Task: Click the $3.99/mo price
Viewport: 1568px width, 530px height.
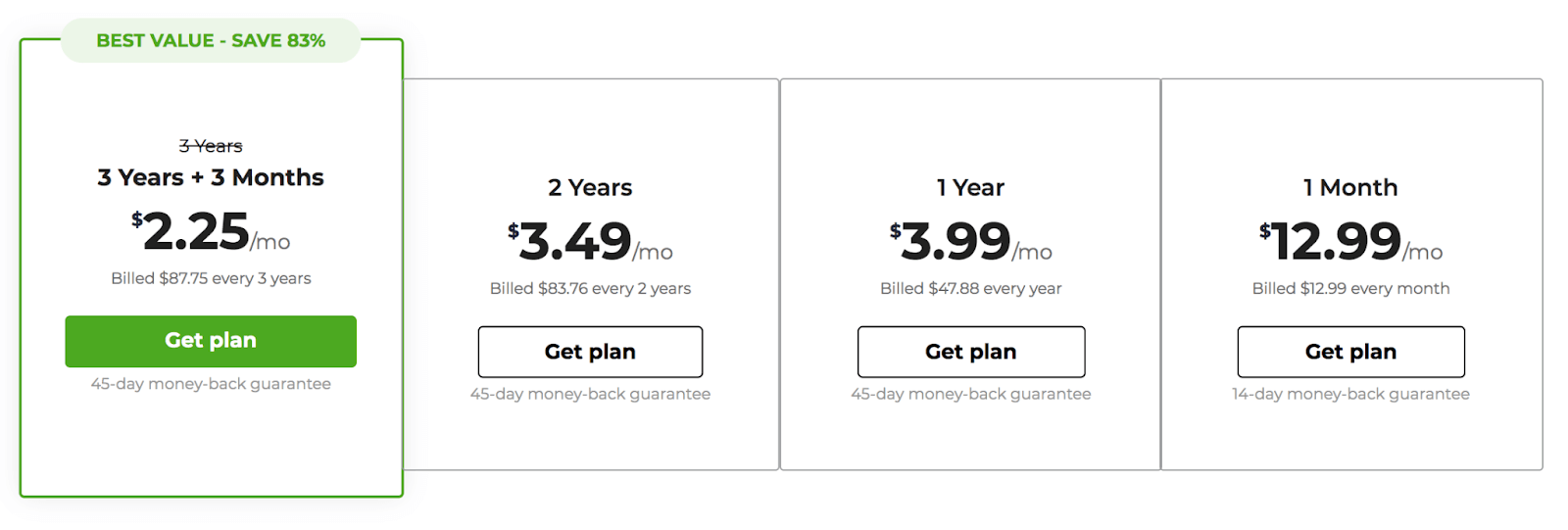Action: tap(971, 242)
